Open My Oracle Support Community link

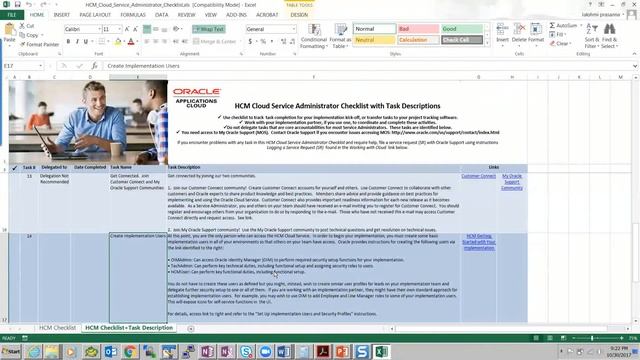(512, 182)
